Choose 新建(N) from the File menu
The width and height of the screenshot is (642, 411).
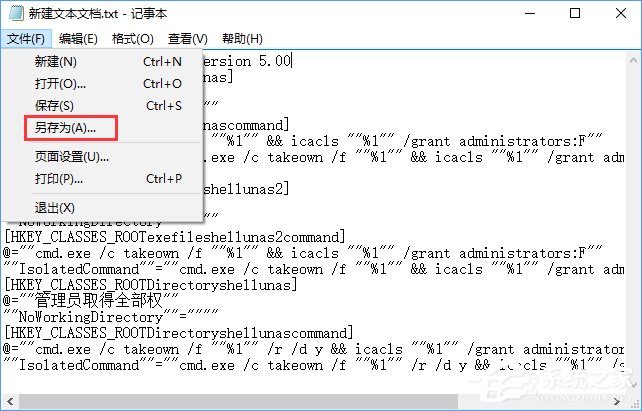102,62
